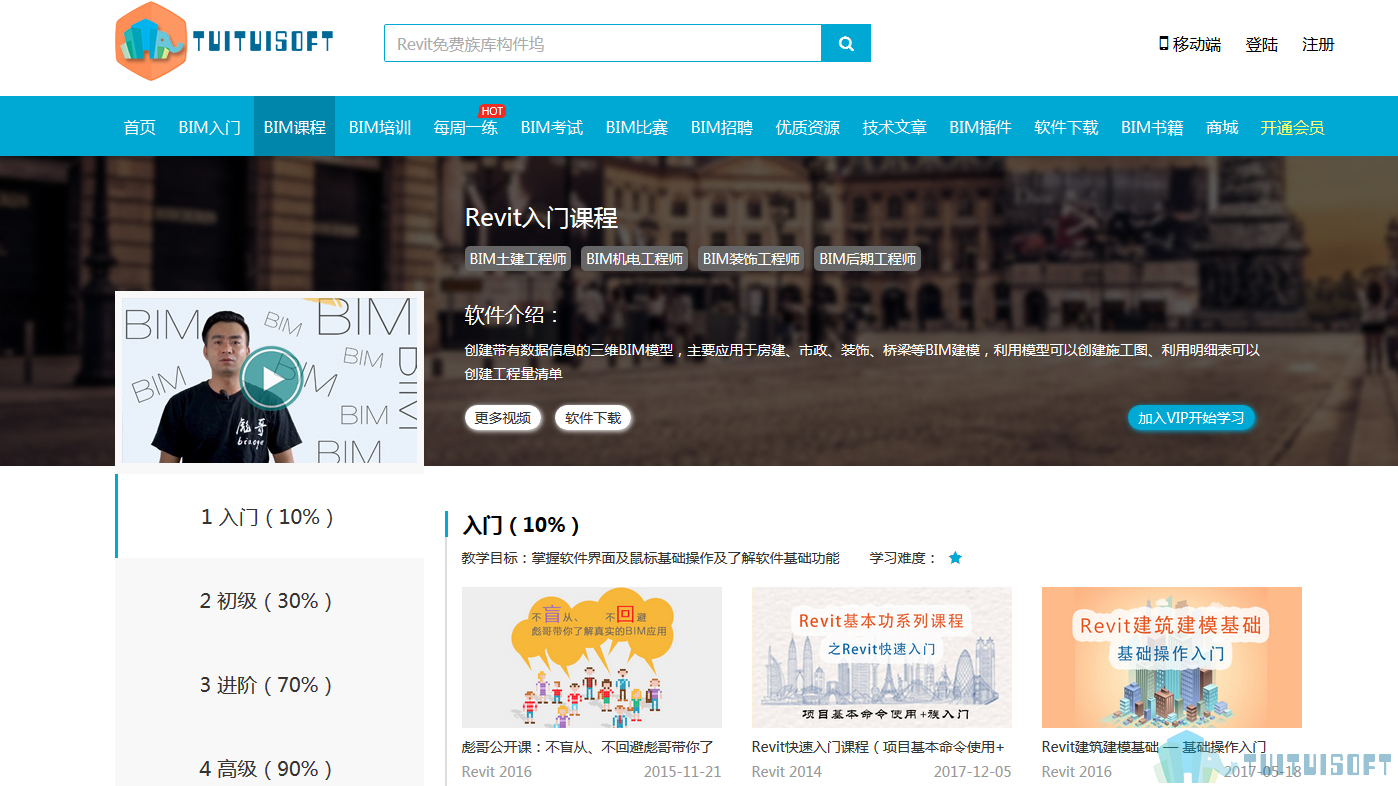Click the Tuituisoft elephant logo

(x=223, y=41)
